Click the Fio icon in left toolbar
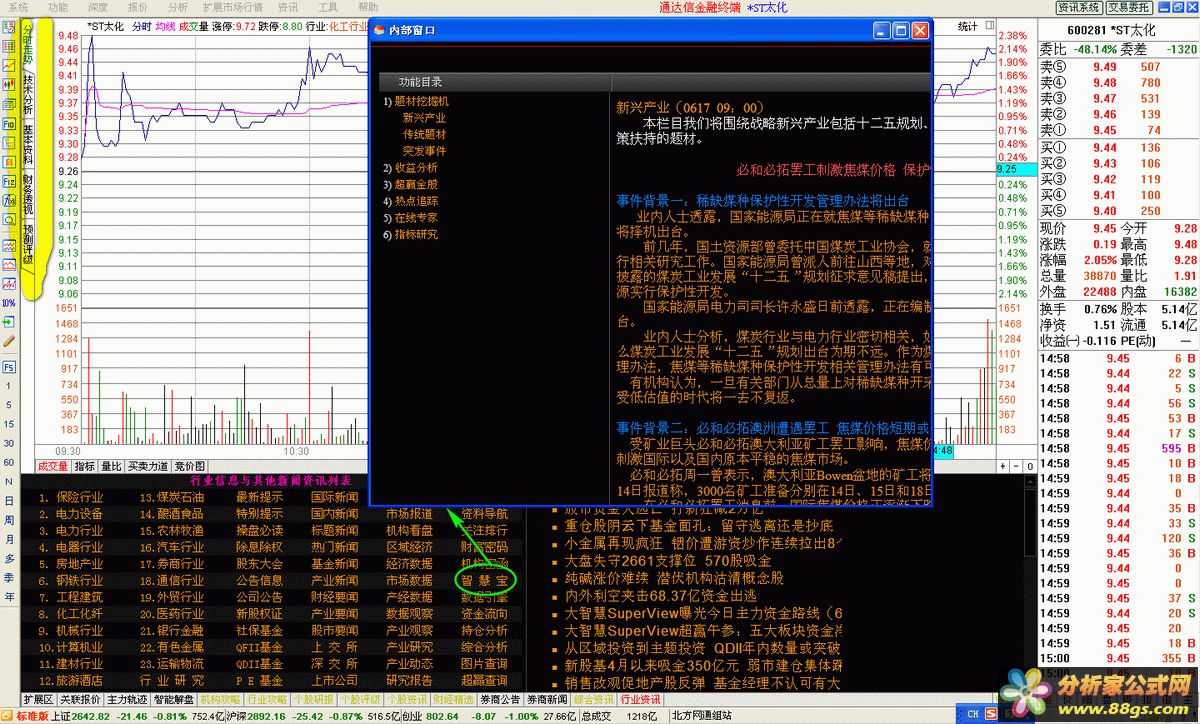 [x=9, y=124]
